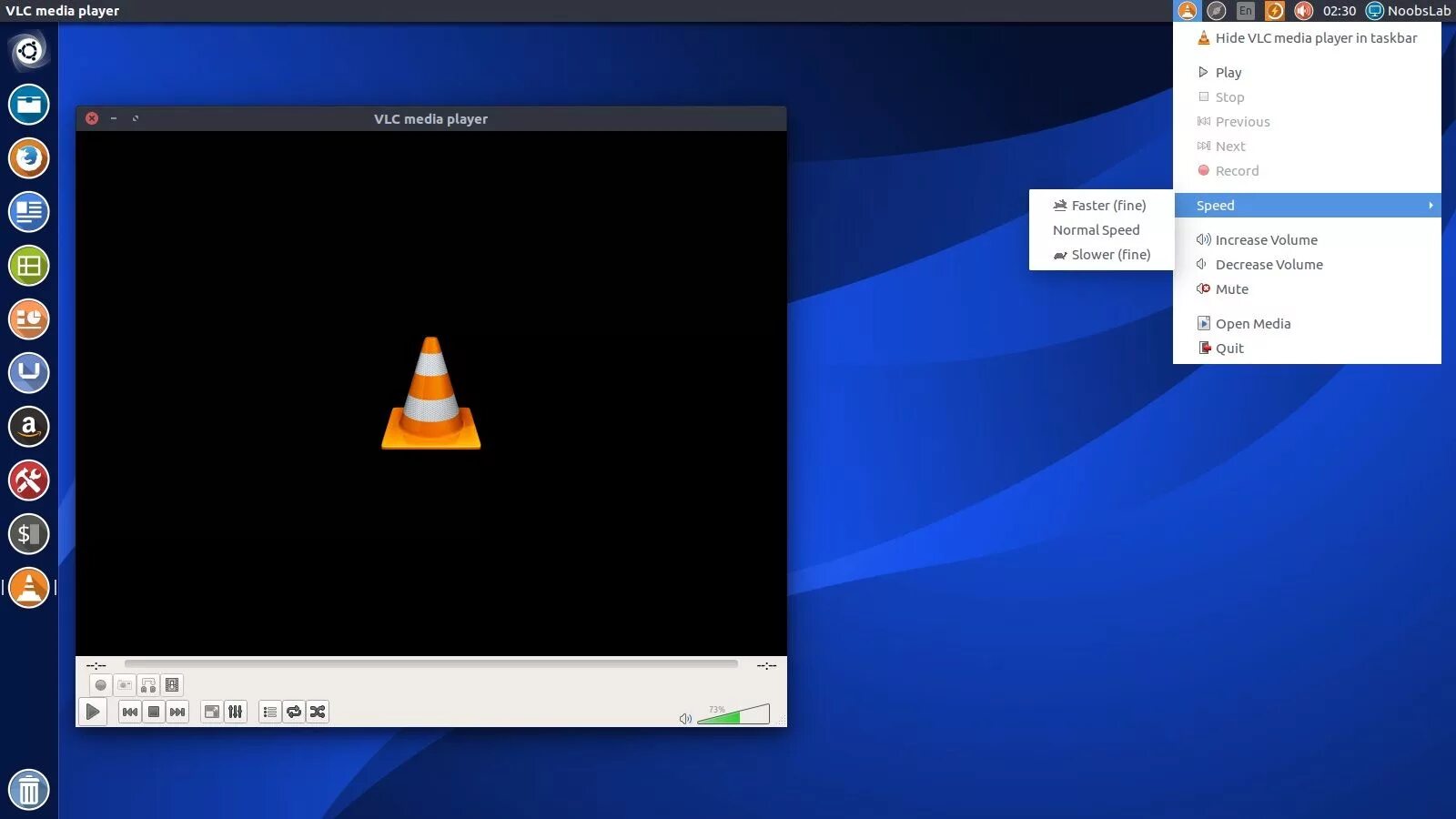The image size is (1456, 819).
Task: Toggle A-B loop button
Action: (x=148, y=685)
